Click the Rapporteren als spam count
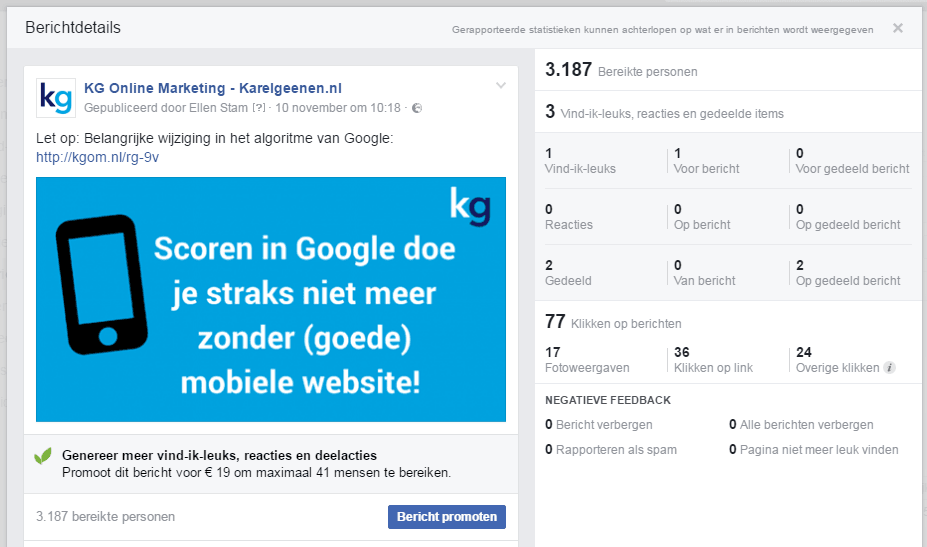927x547 pixels. (611, 449)
